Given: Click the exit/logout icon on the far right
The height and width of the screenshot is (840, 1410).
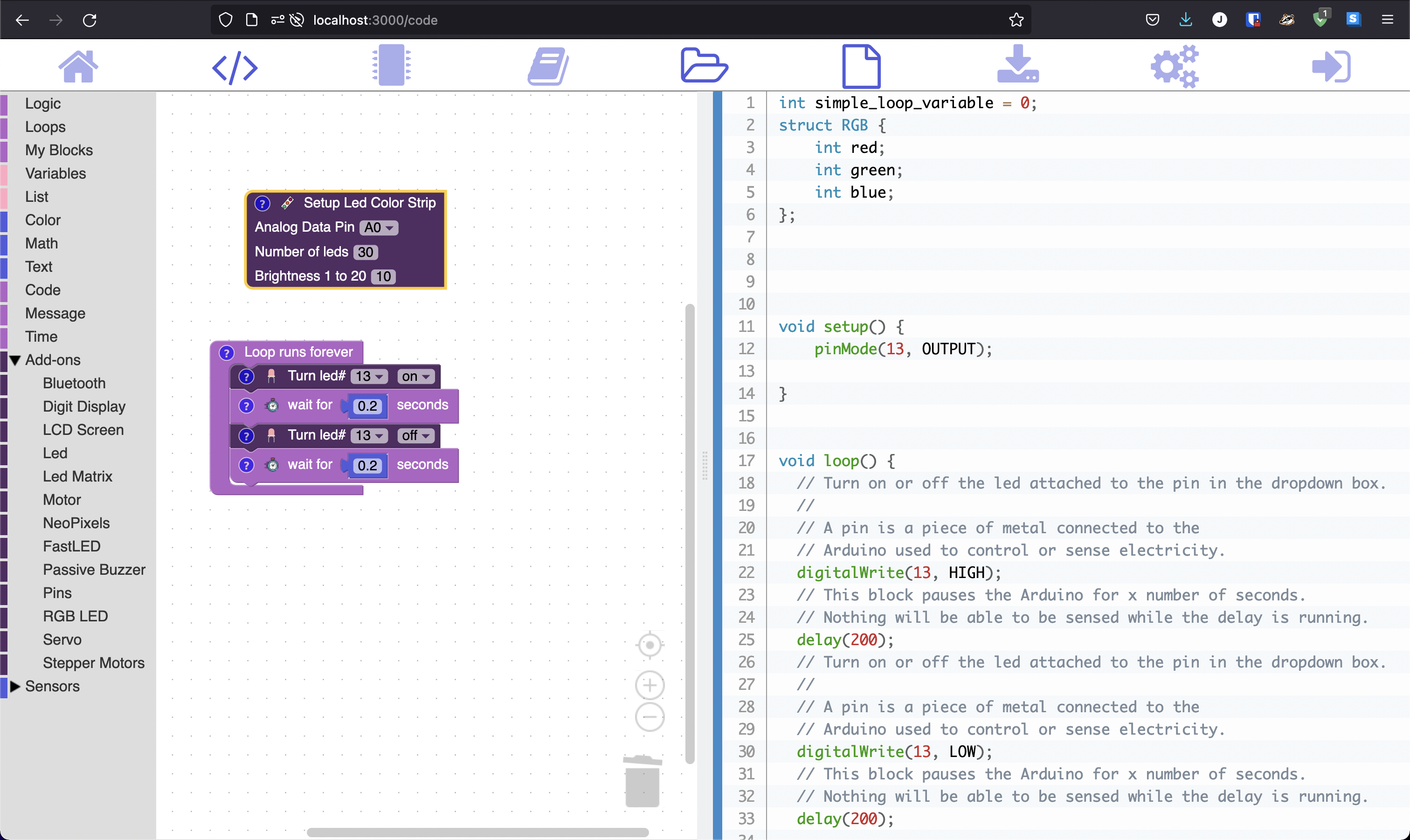Looking at the screenshot, I should click(1330, 65).
